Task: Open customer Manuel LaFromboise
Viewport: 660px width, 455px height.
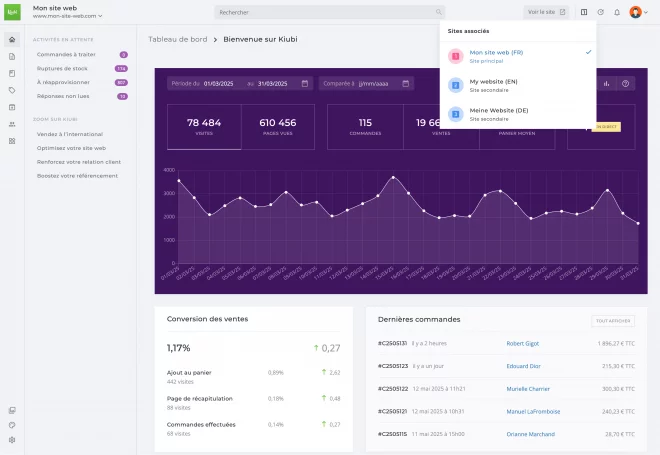Action: [x=533, y=412]
